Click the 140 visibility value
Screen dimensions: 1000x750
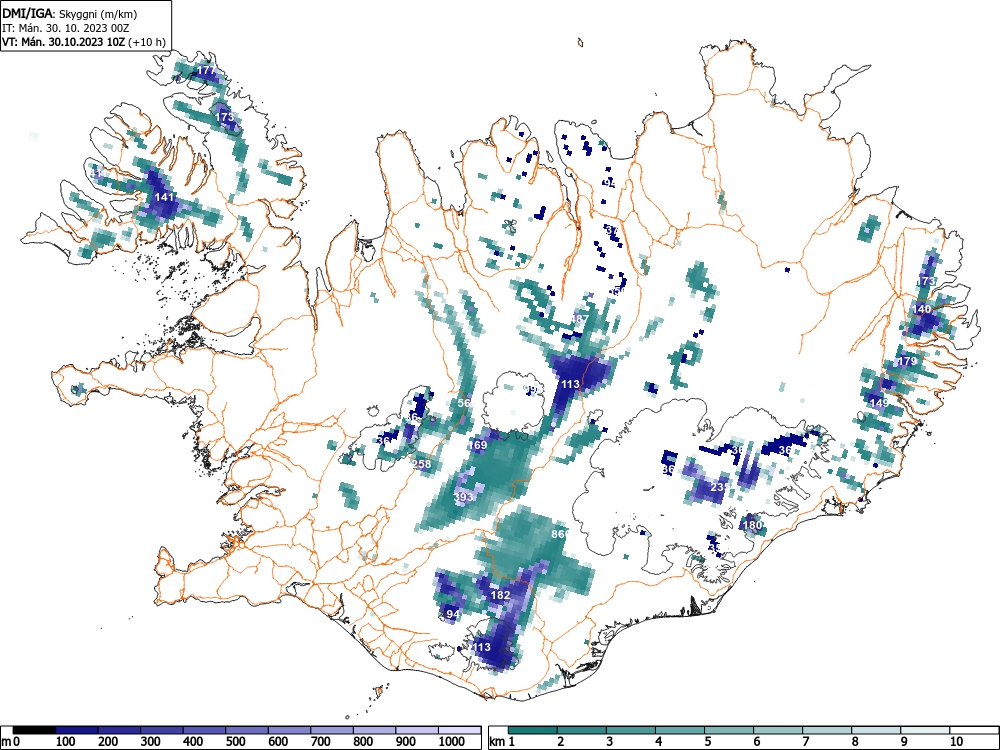(922, 309)
